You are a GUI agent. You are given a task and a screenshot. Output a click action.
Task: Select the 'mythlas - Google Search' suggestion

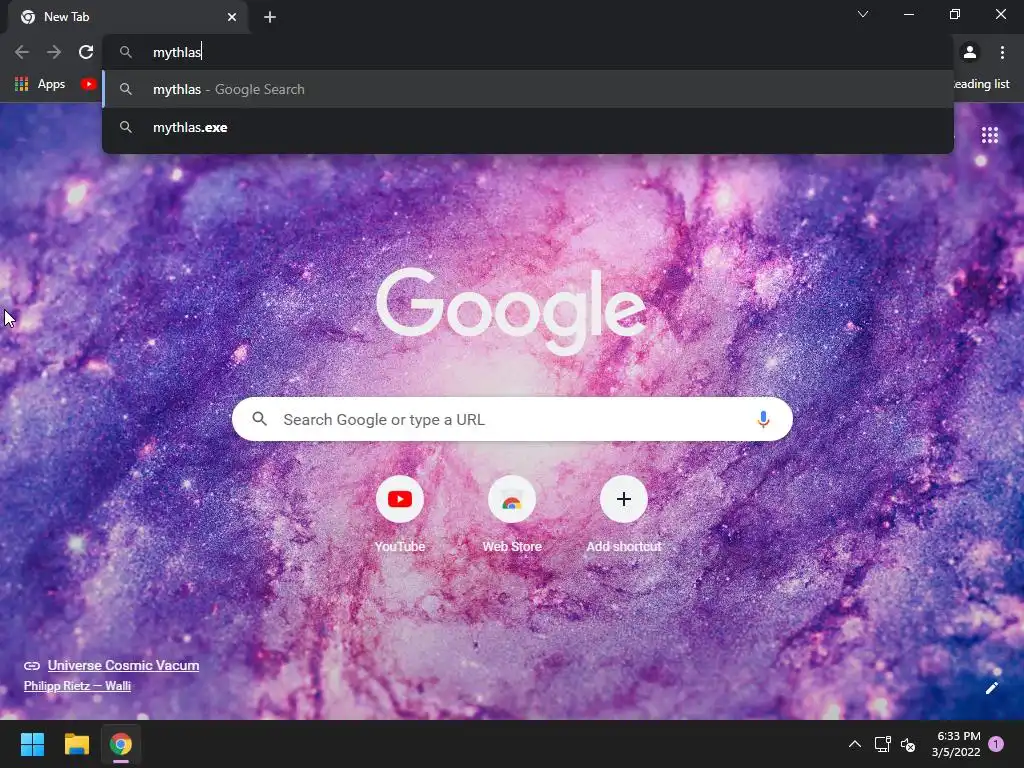pyautogui.click(x=528, y=89)
